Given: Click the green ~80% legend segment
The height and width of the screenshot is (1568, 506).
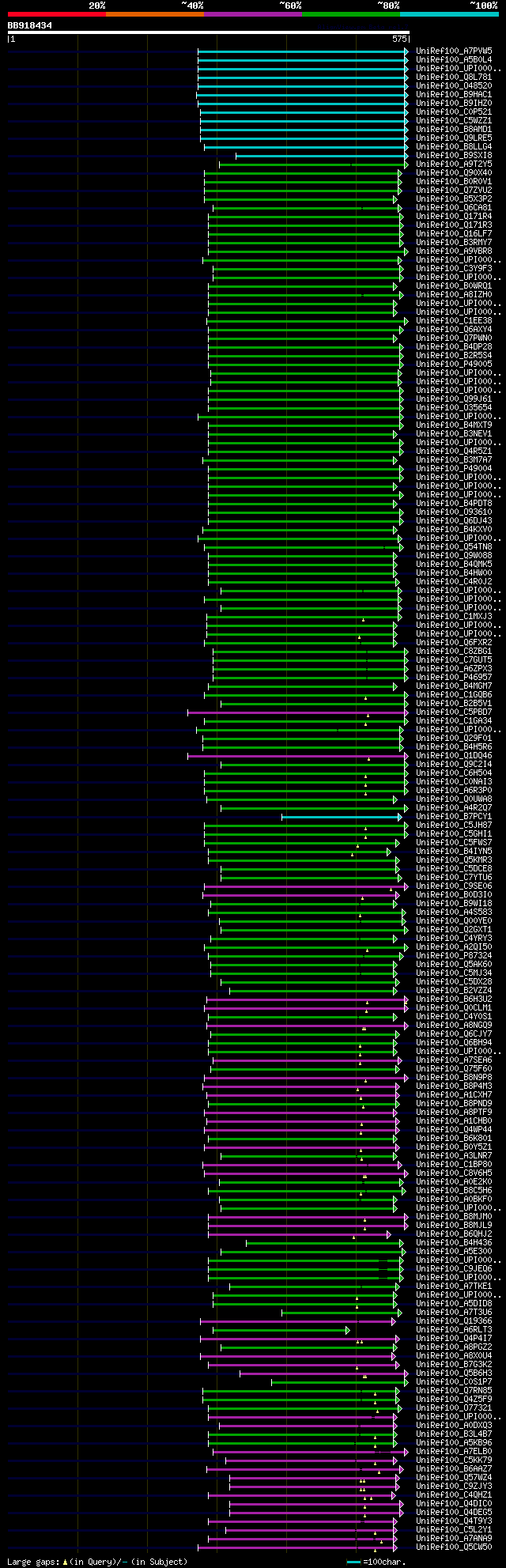Looking at the screenshot, I should 351,14.
